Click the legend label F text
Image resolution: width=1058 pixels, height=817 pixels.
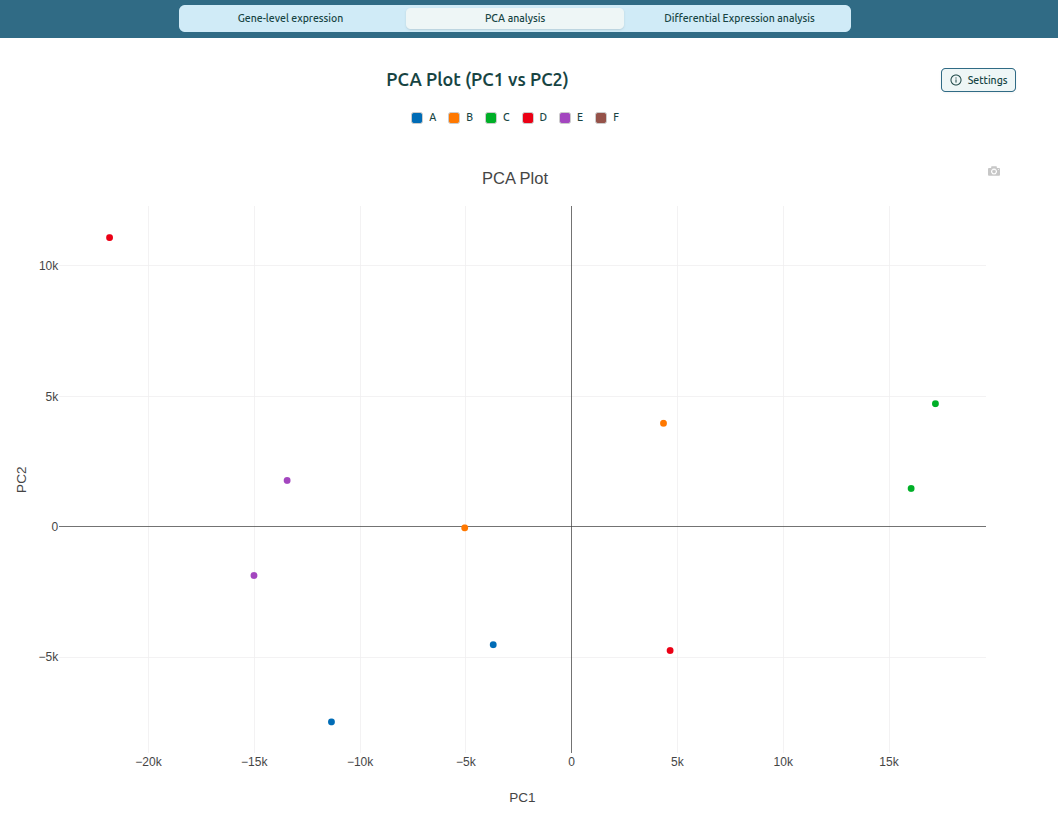pos(614,117)
